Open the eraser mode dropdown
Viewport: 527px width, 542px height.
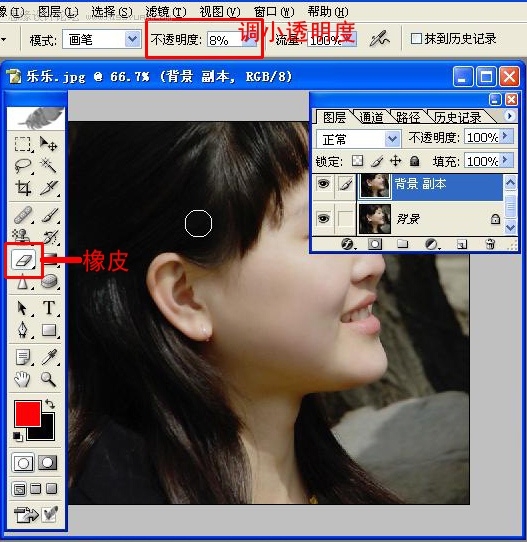133,39
